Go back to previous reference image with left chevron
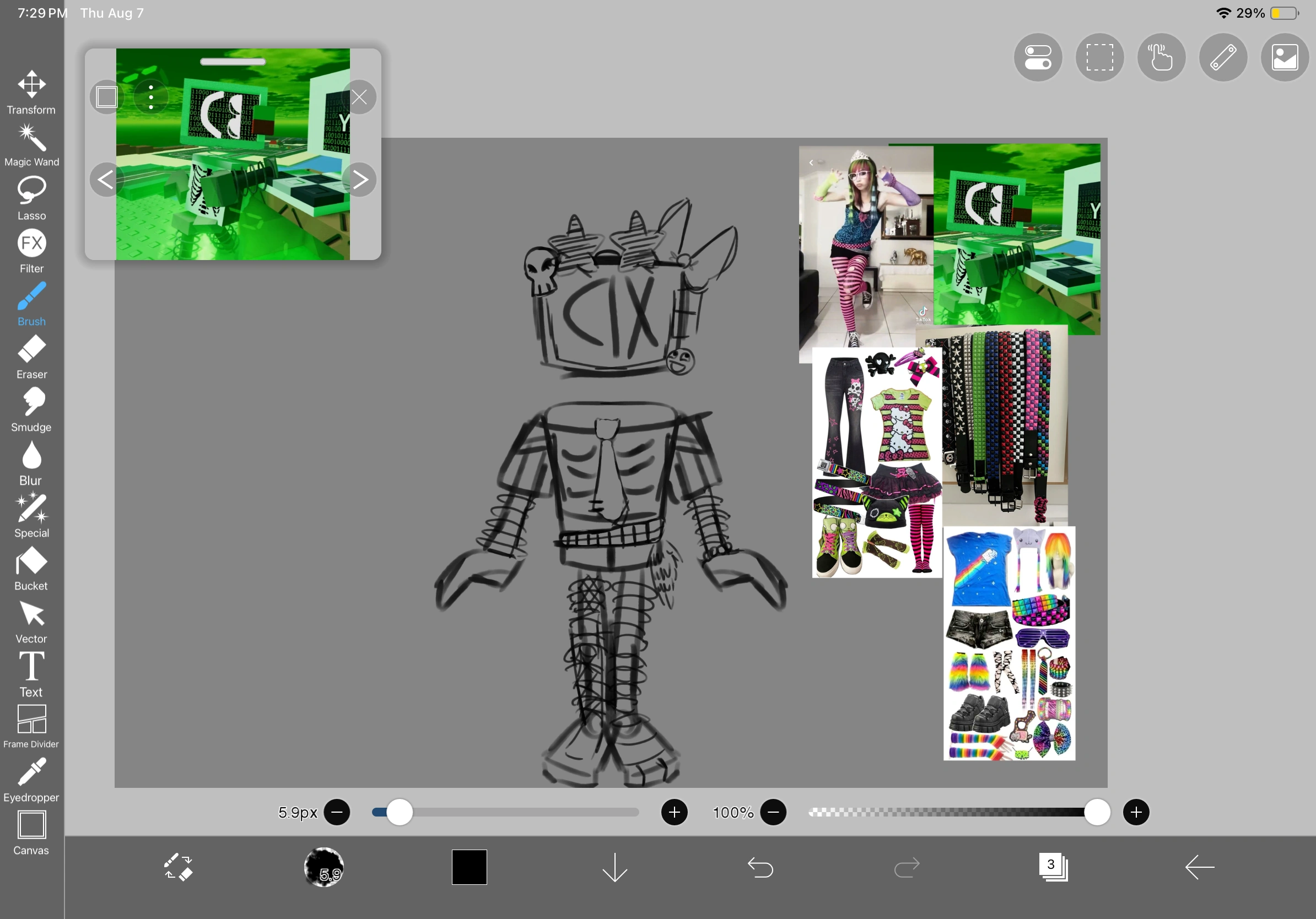 tap(105, 179)
